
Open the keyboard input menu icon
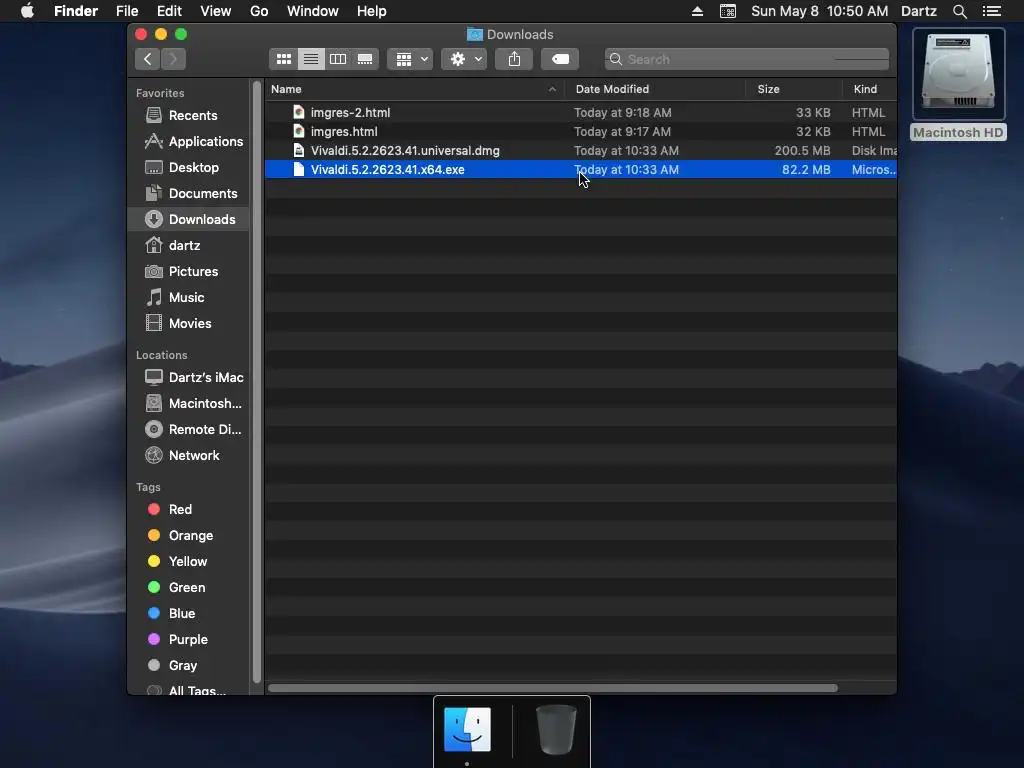point(728,11)
